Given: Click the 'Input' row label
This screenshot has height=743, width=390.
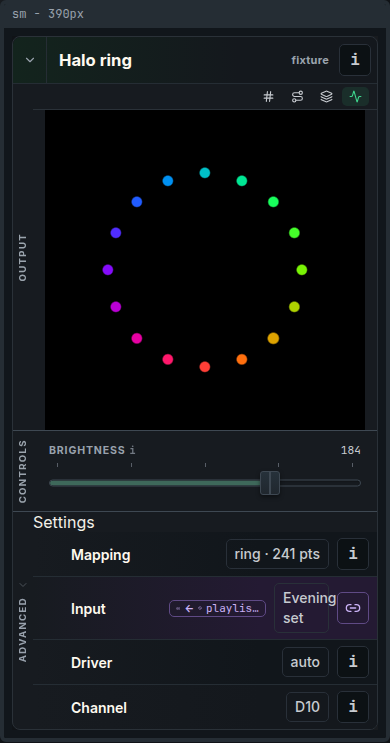Looking at the screenshot, I should (x=88, y=609).
